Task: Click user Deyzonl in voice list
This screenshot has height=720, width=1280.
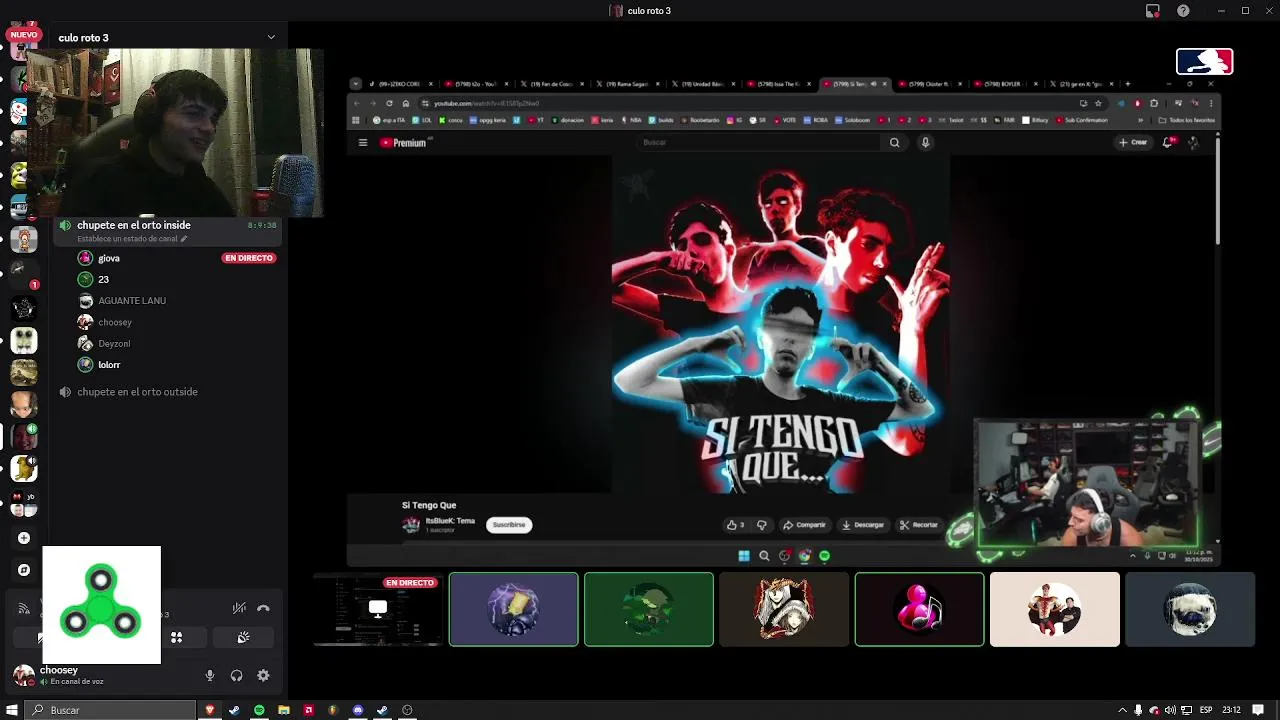Action: (x=114, y=344)
